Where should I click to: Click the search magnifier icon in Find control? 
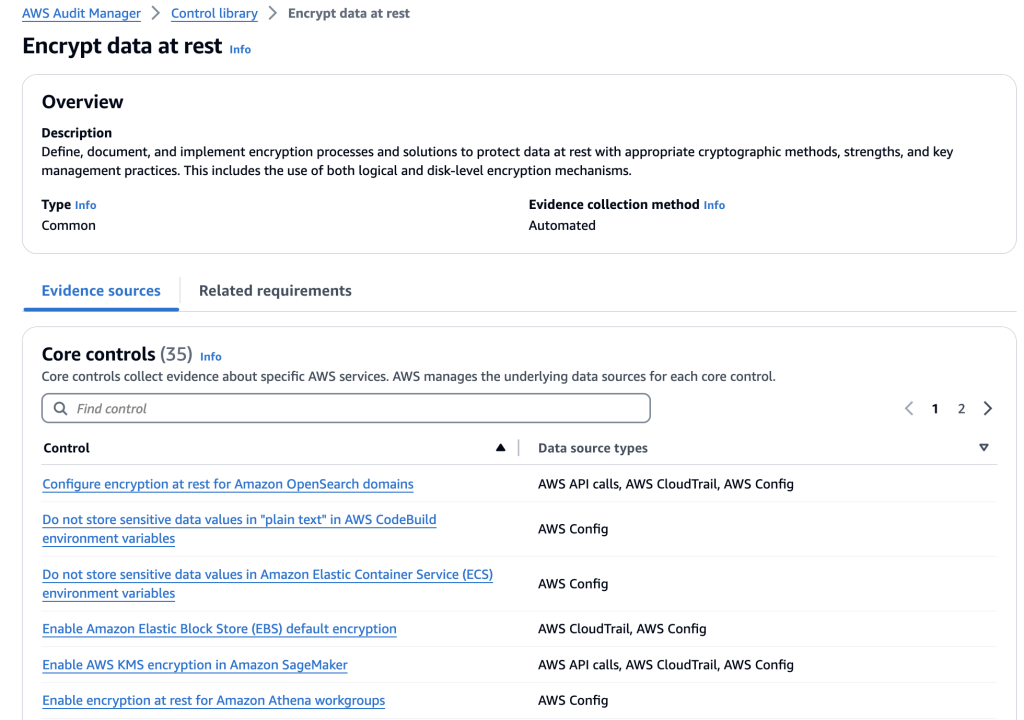coord(60,409)
